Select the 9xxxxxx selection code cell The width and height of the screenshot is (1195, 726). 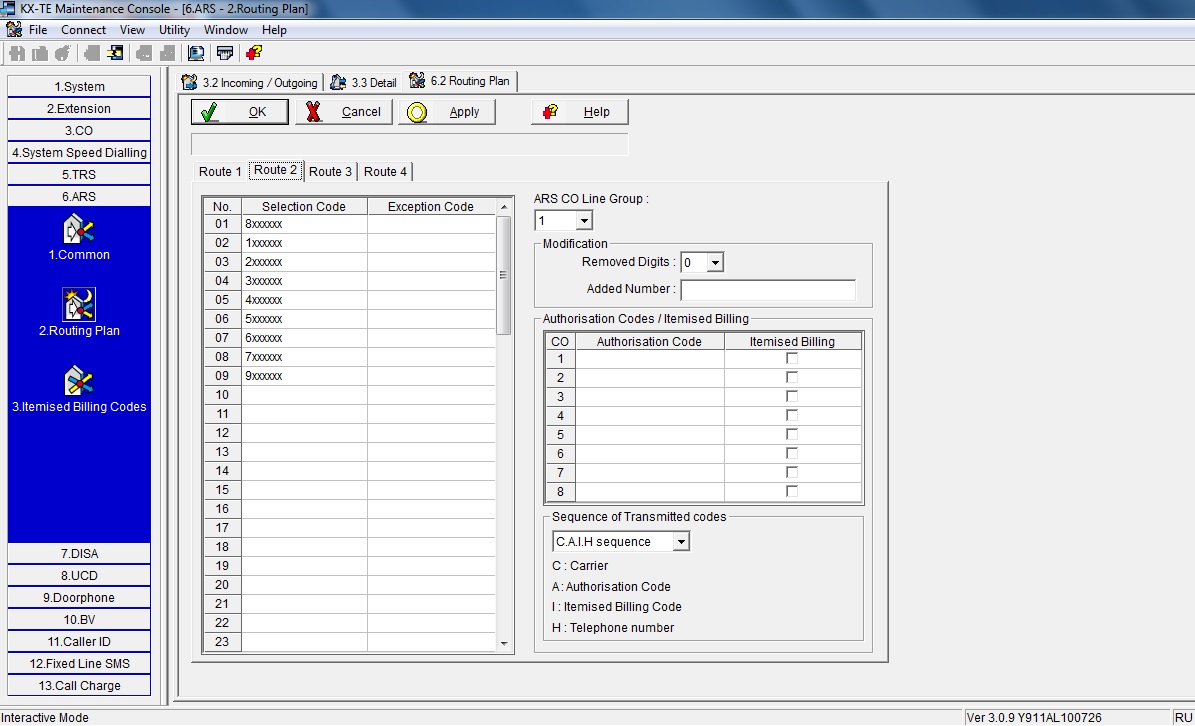click(x=305, y=376)
